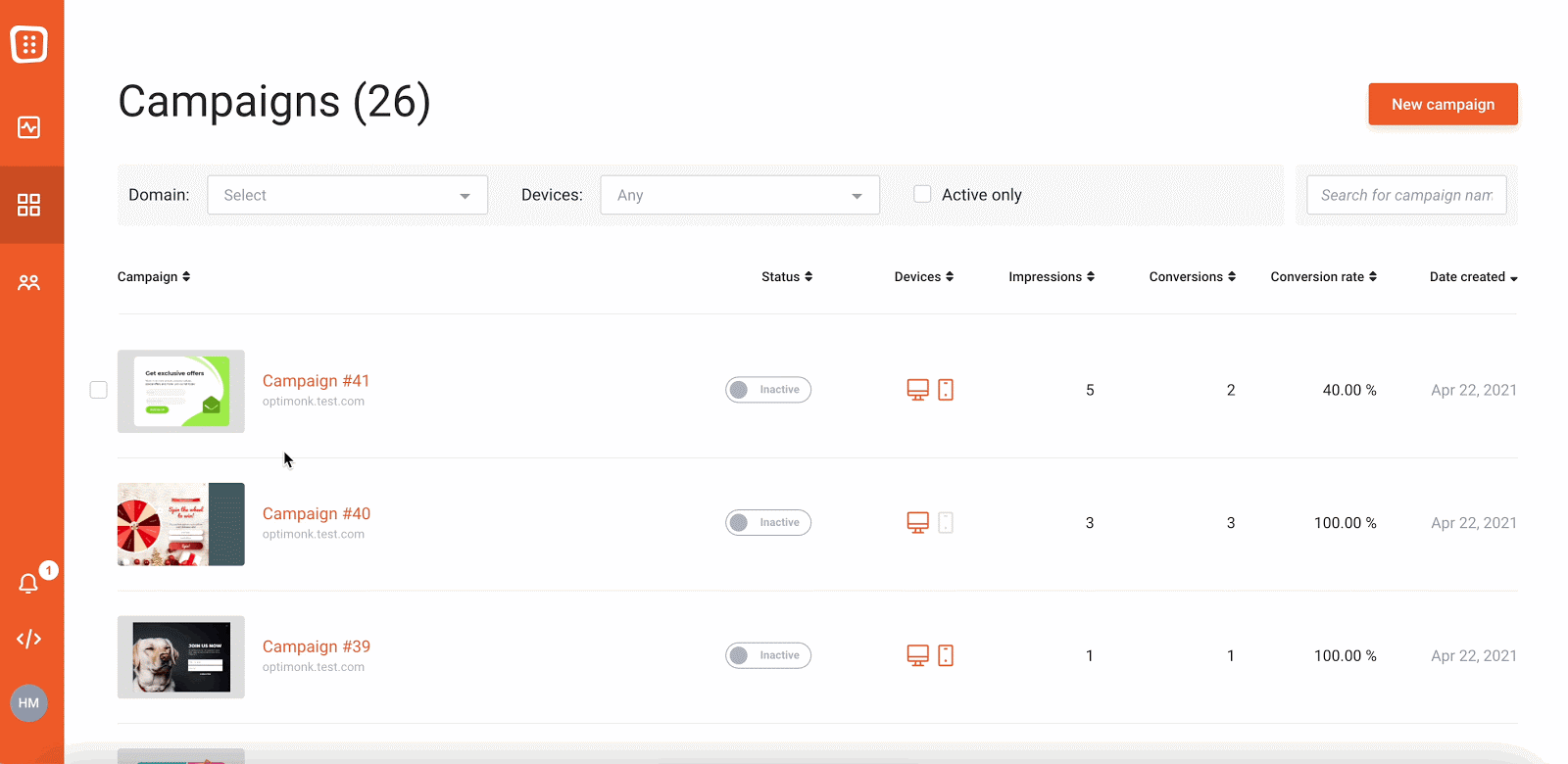Open the Campaign #40 link

317,513
